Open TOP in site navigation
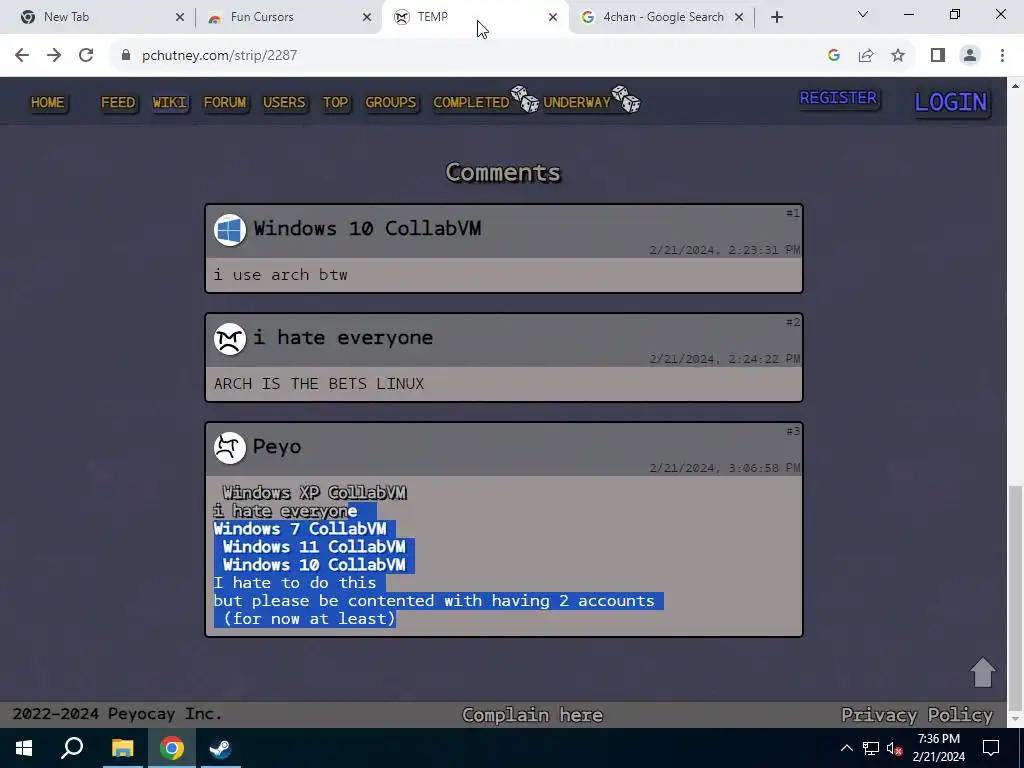Screen dimensions: 1024x768 (x=336, y=103)
